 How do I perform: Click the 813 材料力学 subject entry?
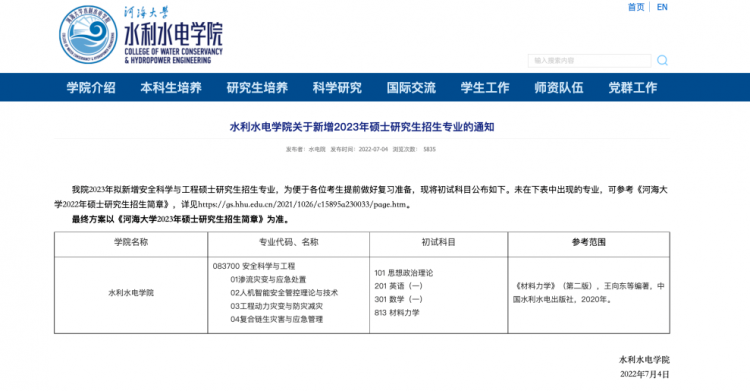(x=397, y=313)
